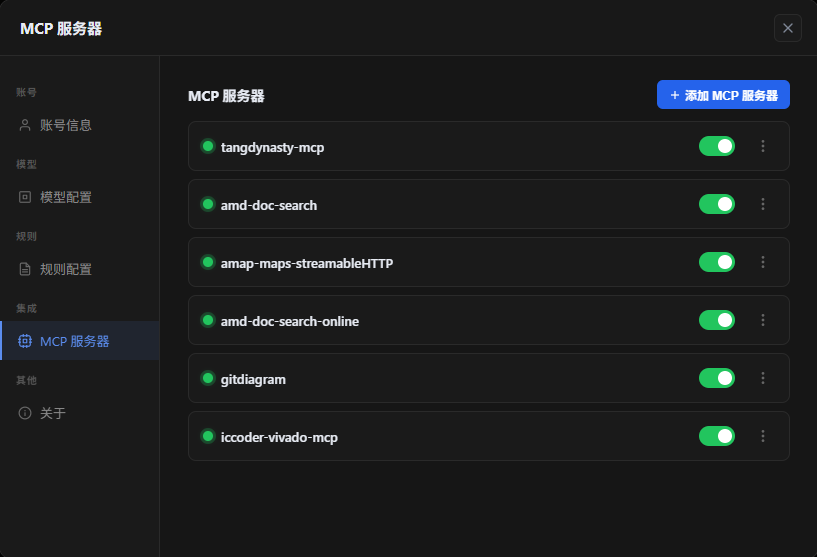This screenshot has width=817, height=557.
Task: Open three-dot menu for amd-doc-search
Action: click(x=763, y=204)
